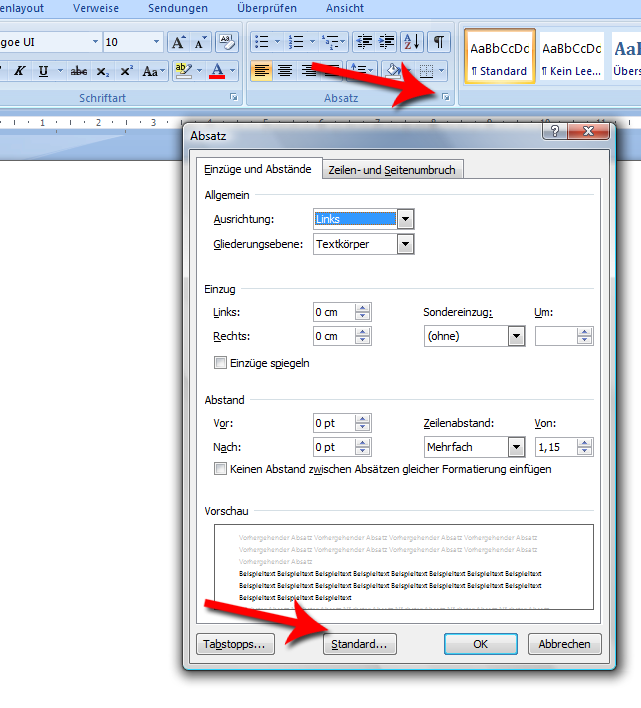This screenshot has height=708, width=641.
Task: Insert a numbered list
Action: point(296,42)
